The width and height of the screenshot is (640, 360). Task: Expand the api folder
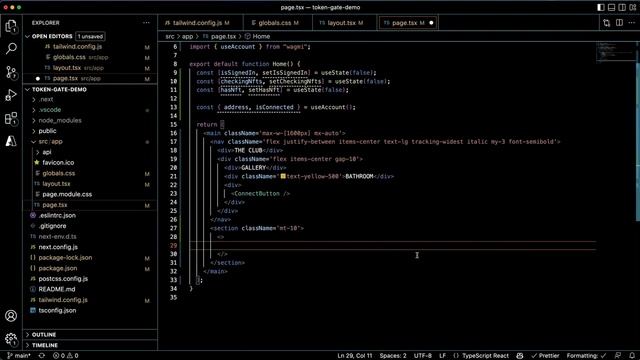[47, 152]
